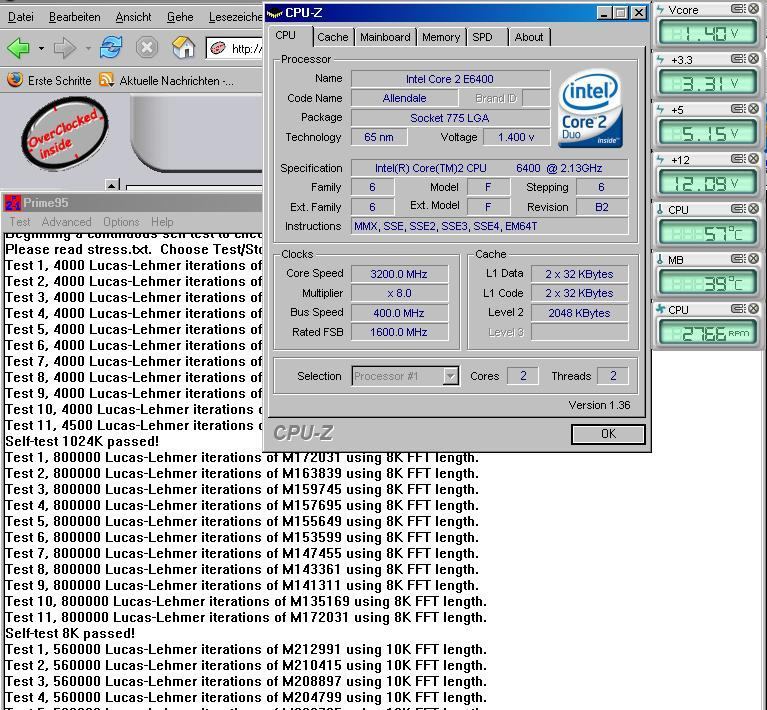Open Prime95 Advanced menu
The height and width of the screenshot is (710, 767).
coord(66,222)
